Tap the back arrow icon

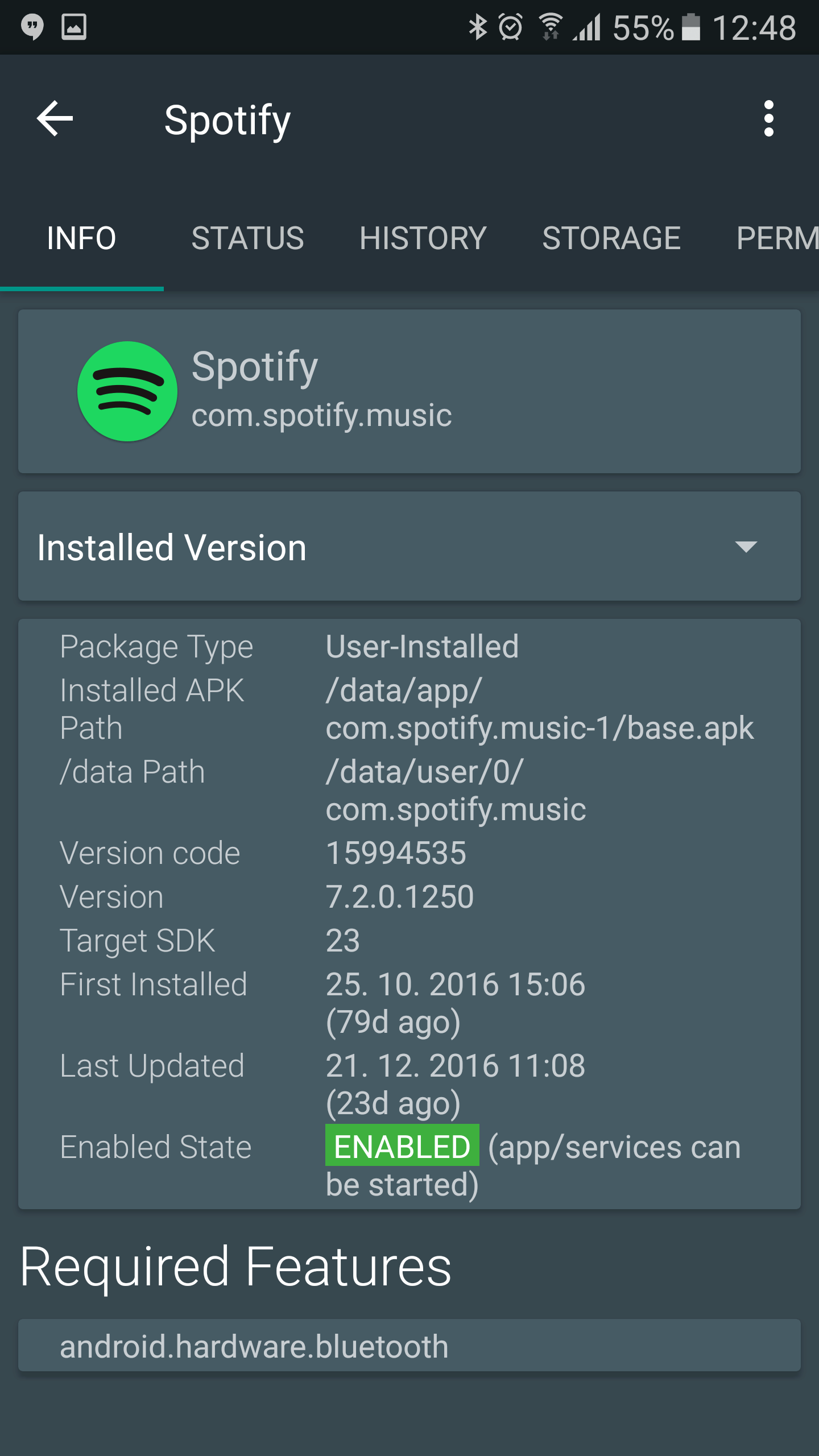55,118
